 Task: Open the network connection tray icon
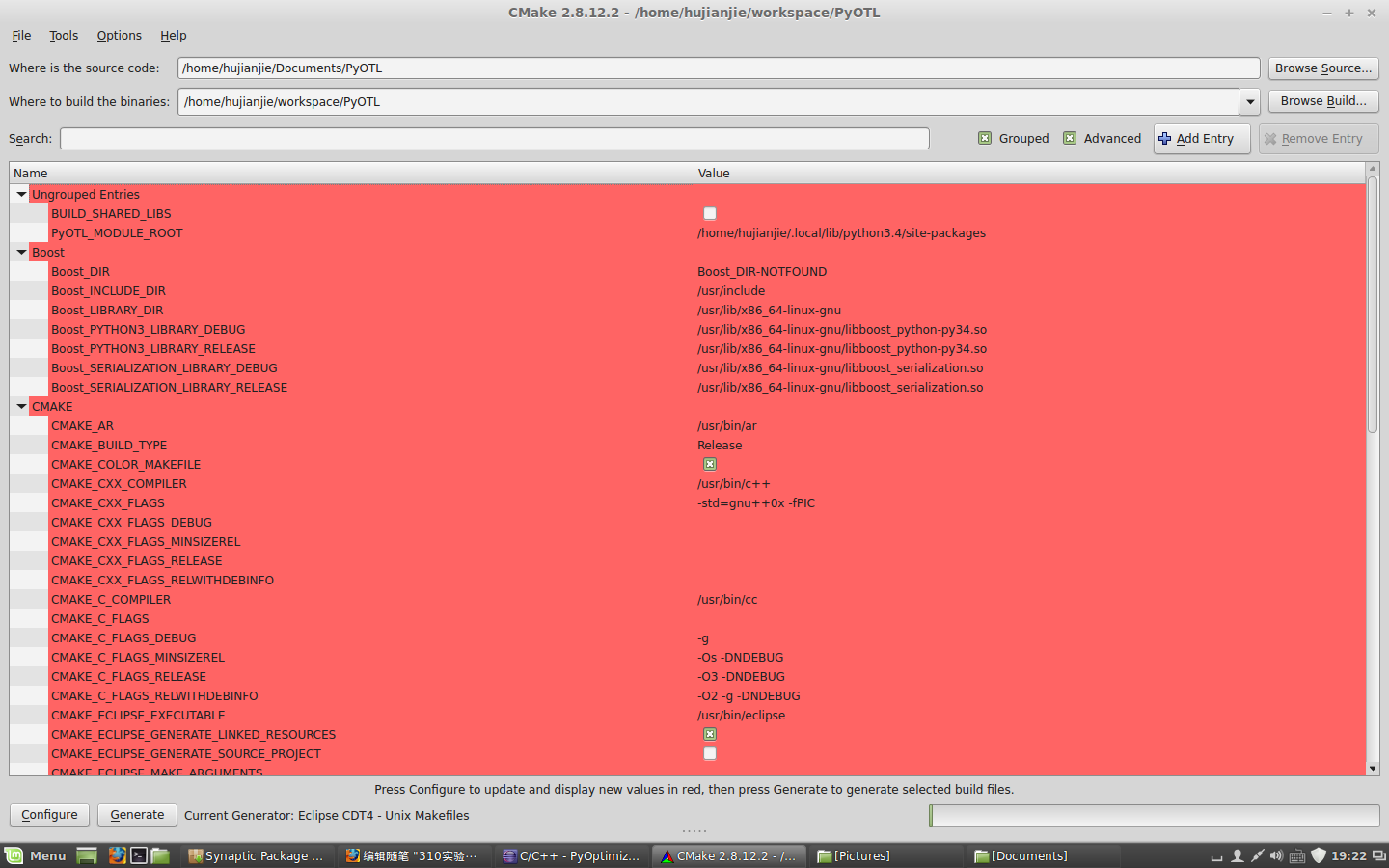(x=1257, y=855)
